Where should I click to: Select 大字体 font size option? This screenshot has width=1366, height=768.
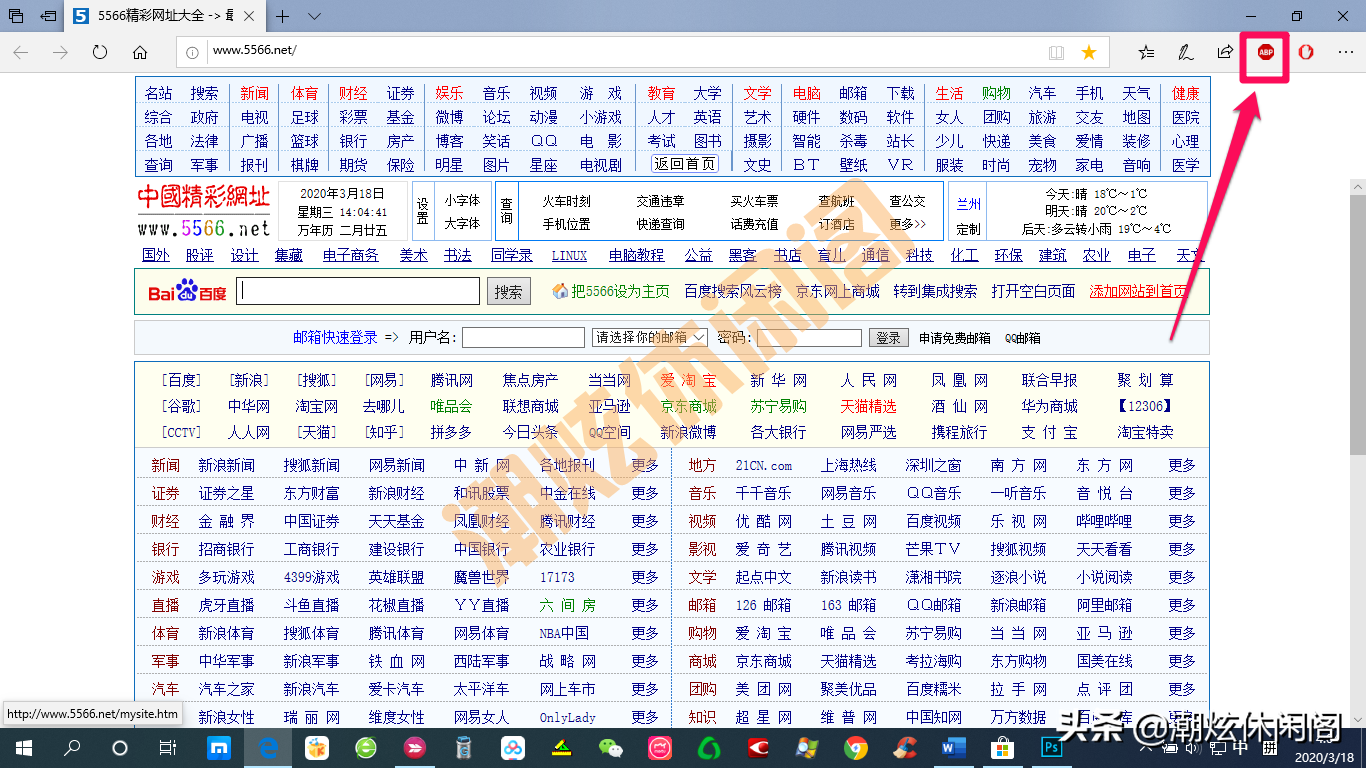coord(462,224)
